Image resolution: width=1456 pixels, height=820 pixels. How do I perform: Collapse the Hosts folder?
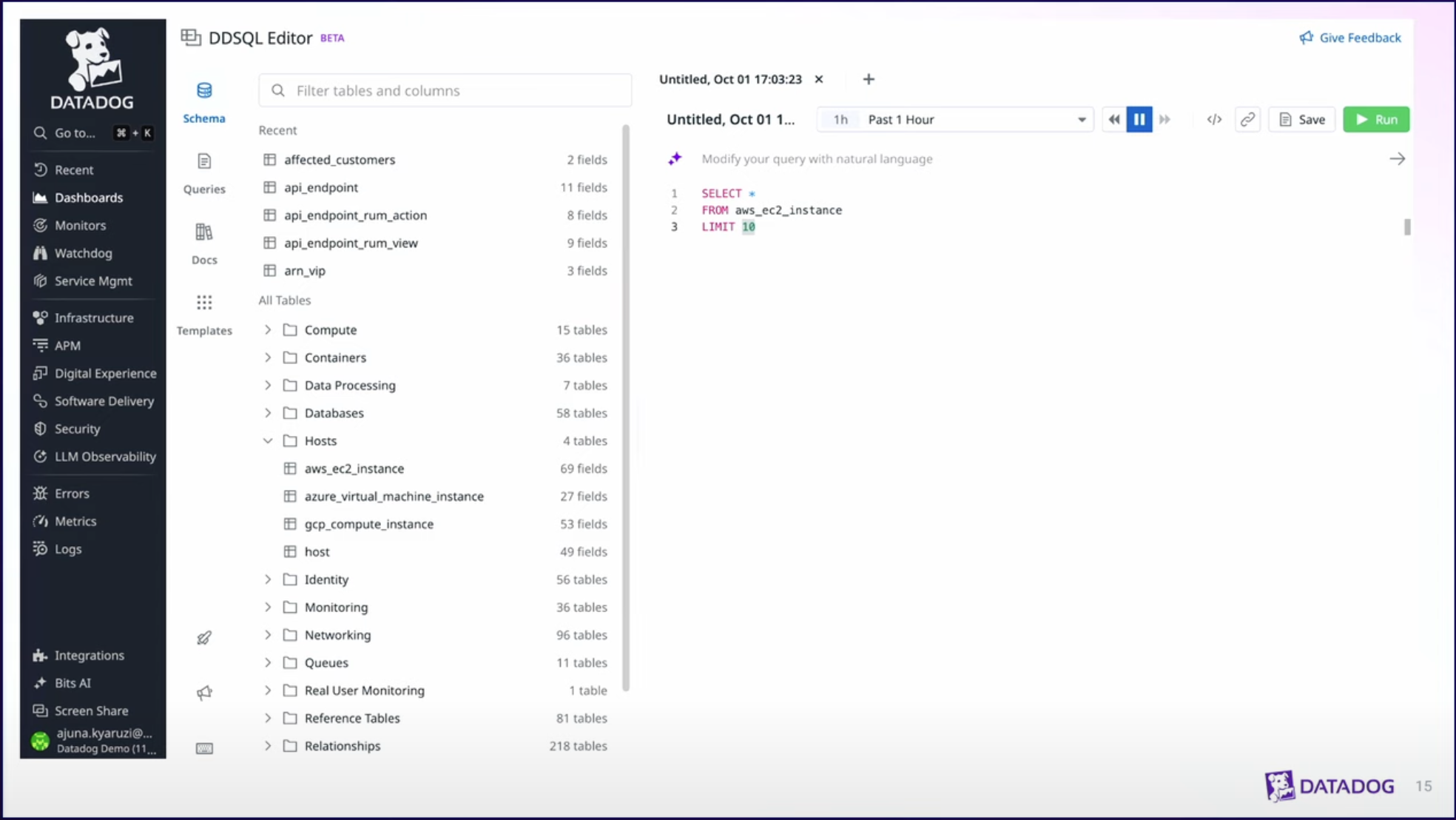[268, 441]
